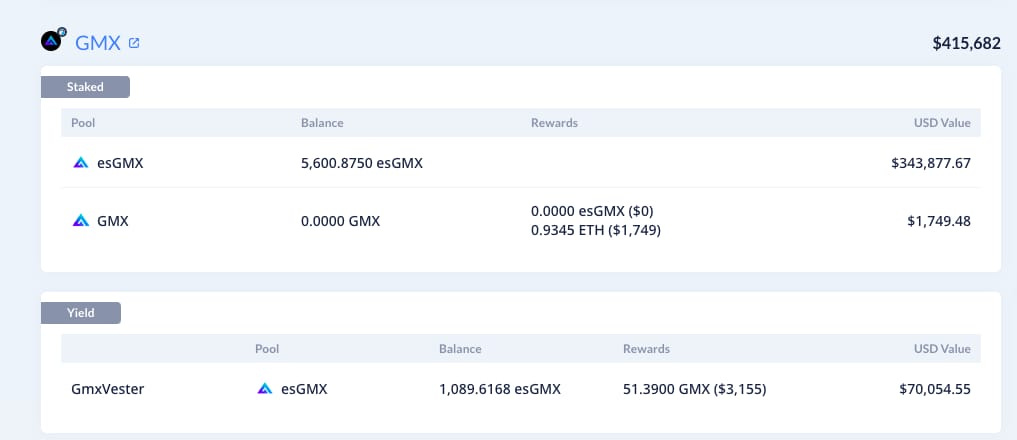Open the GMX protocol title link

tap(98, 43)
